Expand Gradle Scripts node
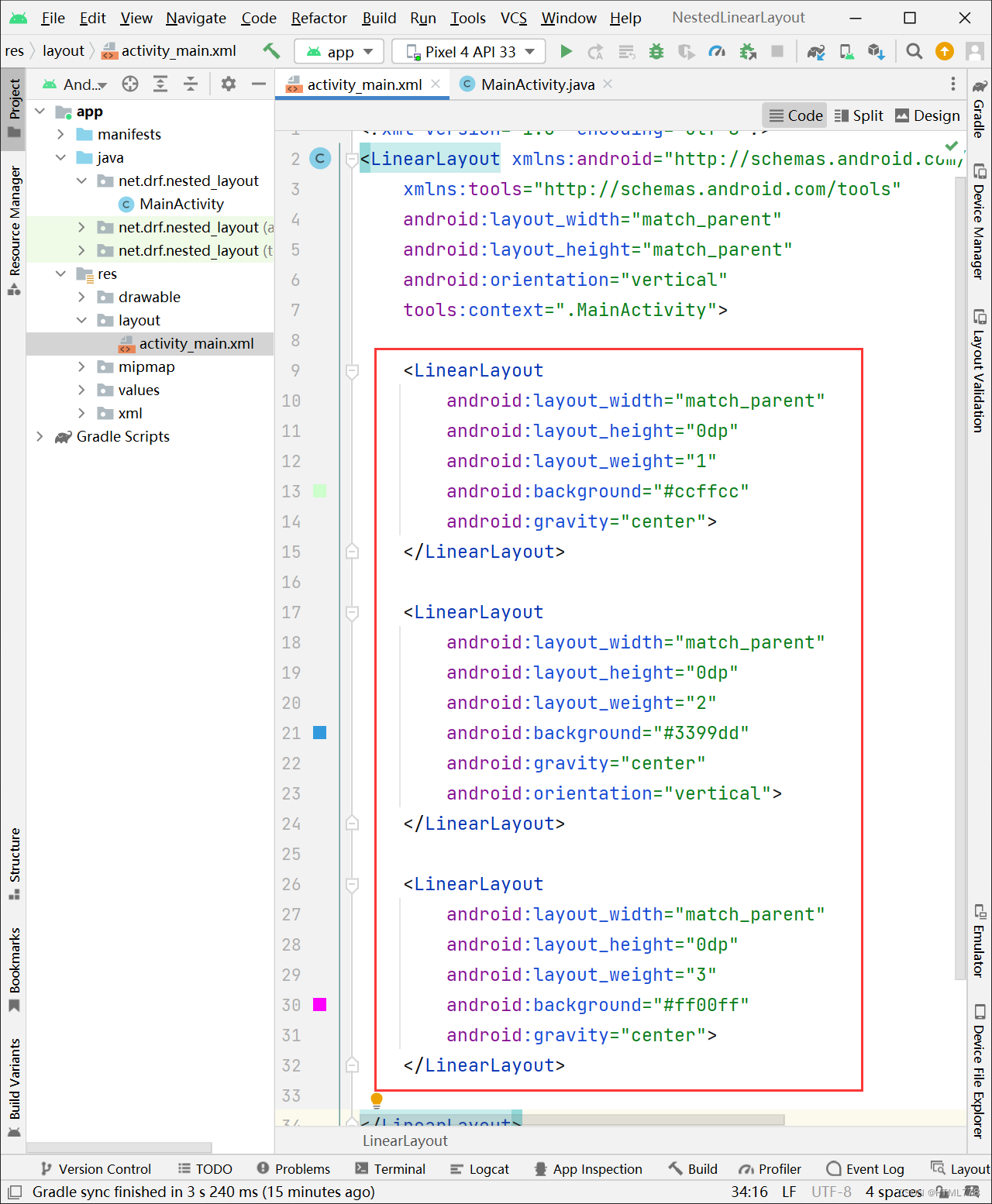 pyautogui.click(x=40, y=437)
